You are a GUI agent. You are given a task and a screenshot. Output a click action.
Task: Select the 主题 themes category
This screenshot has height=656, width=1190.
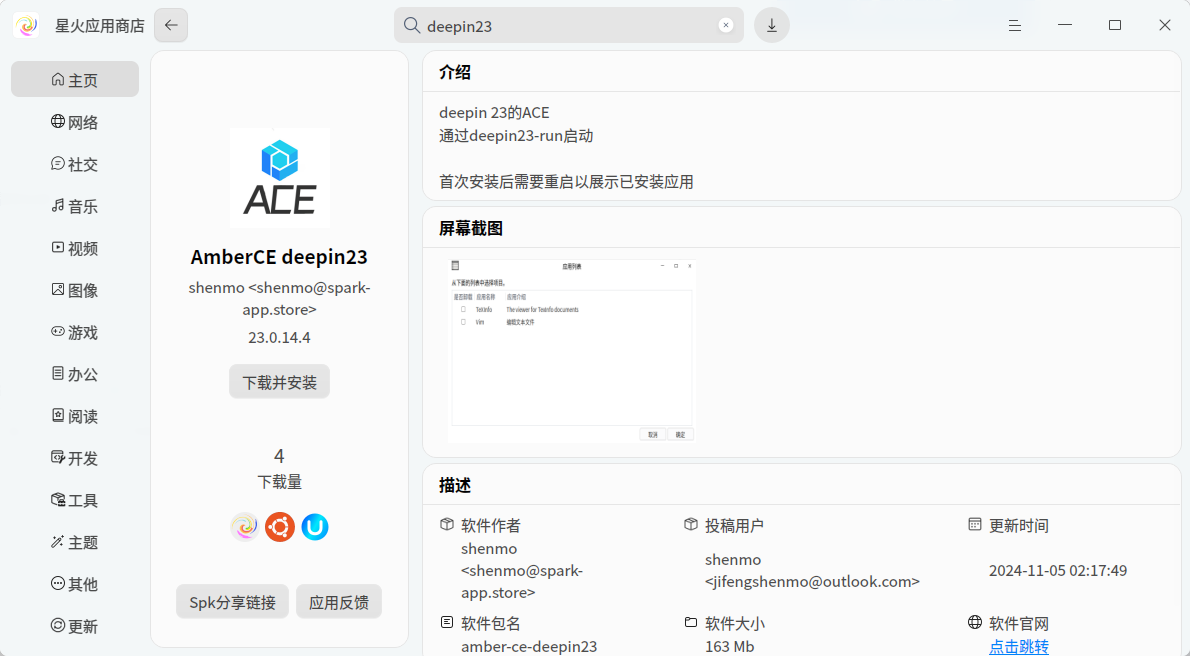click(75, 542)
